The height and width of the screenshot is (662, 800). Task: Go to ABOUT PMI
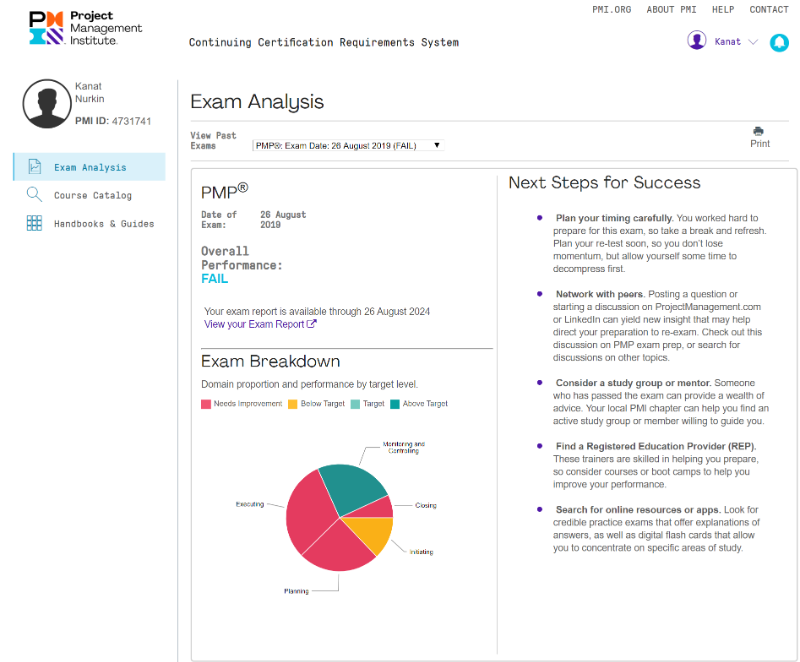(x=671, y=10)
